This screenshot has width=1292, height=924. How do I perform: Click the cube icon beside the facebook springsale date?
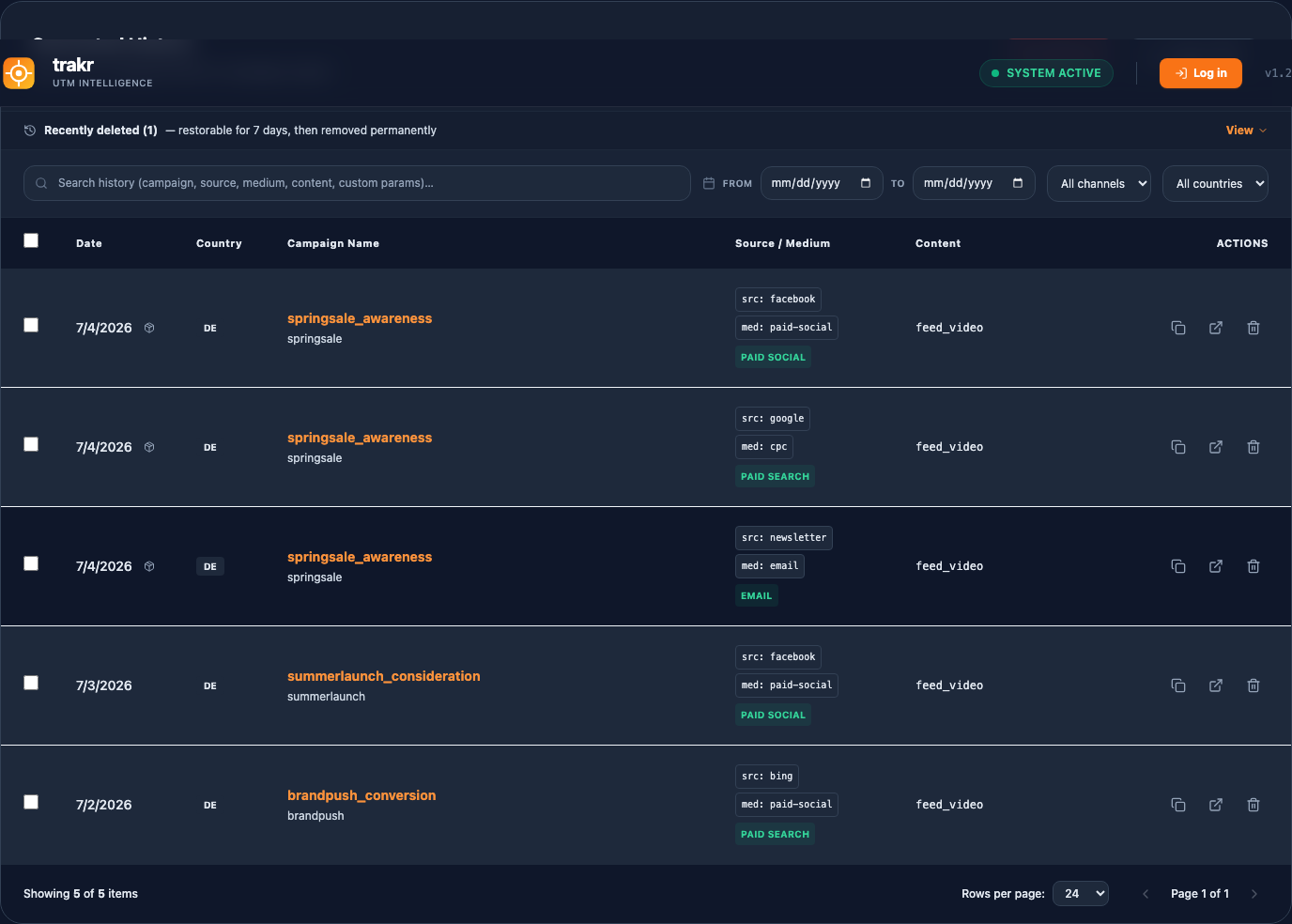coord(149,328)
